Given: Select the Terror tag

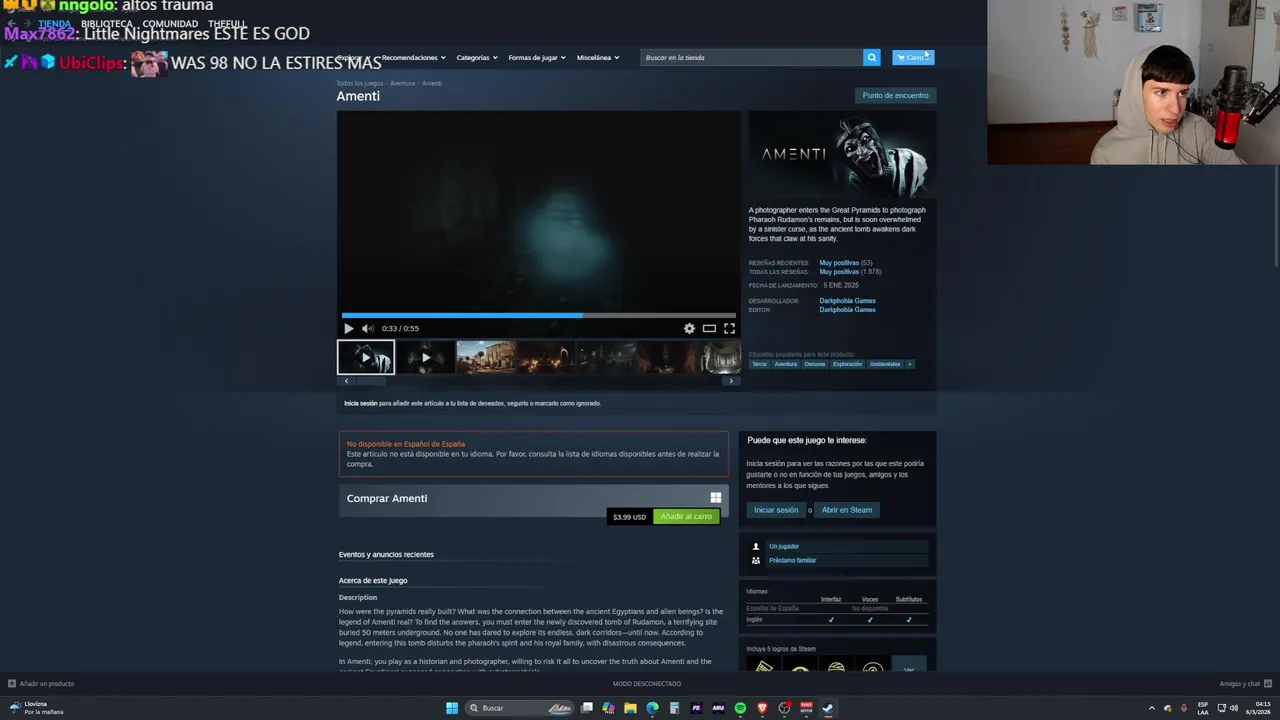Looking at the screenshot, I should click(760, 364).
